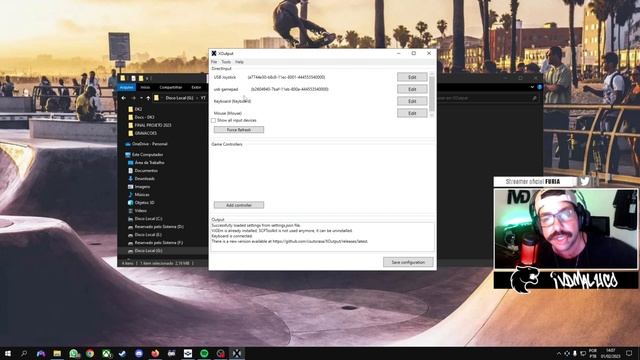Click the XOutput title bar logo icon
640x360 pixels.
[x=213, y=53]
